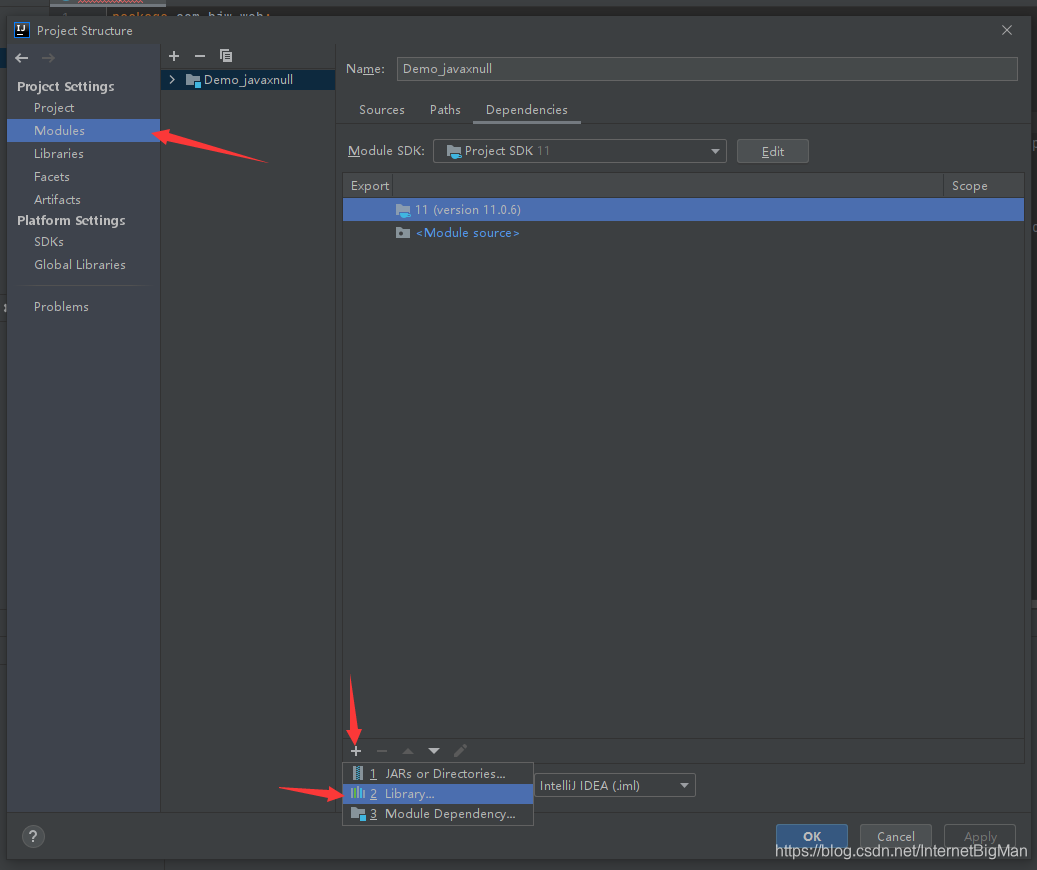Click the Module source folder icon
Viewport: 1037px width, 870px height.
pos(403,233)
